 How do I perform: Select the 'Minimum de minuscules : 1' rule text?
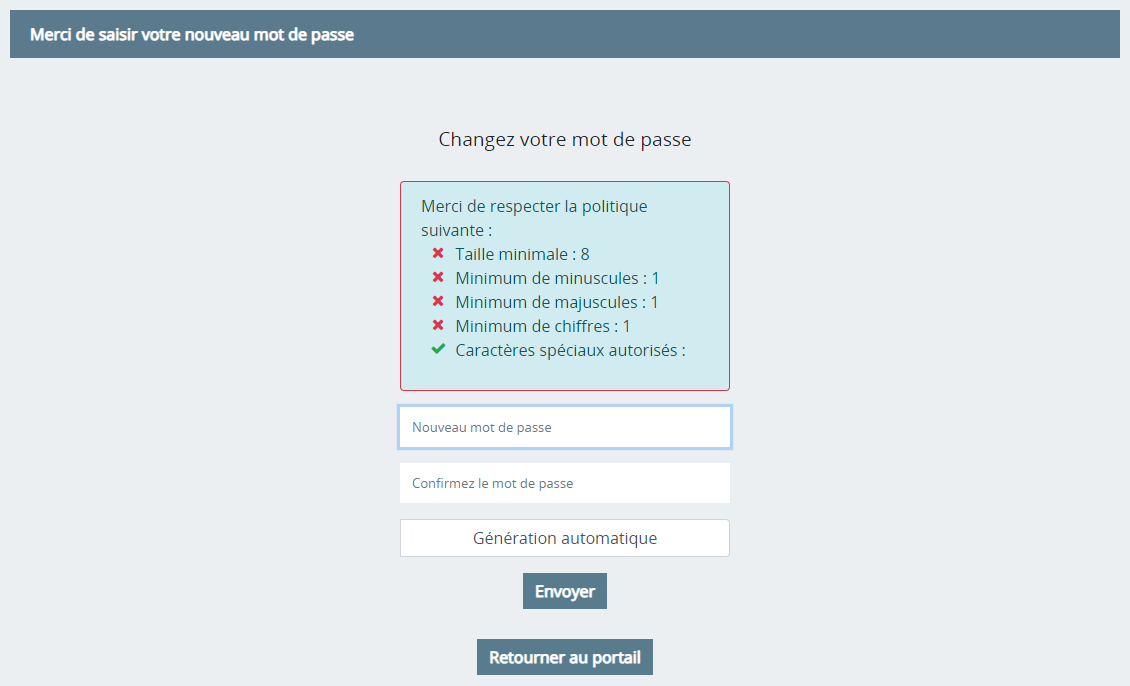[557, 278]
